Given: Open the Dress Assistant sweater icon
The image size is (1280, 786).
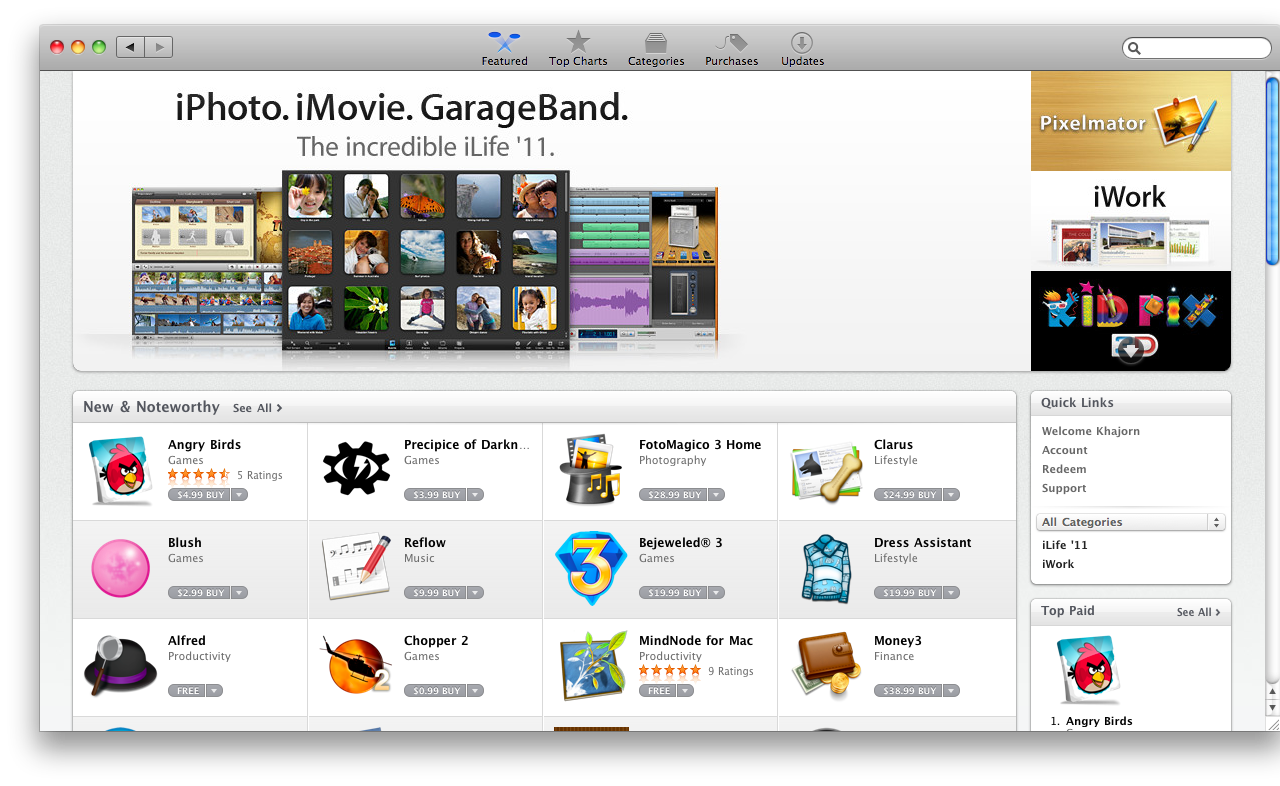Looking at the screenshot, I should click(826, 569).
